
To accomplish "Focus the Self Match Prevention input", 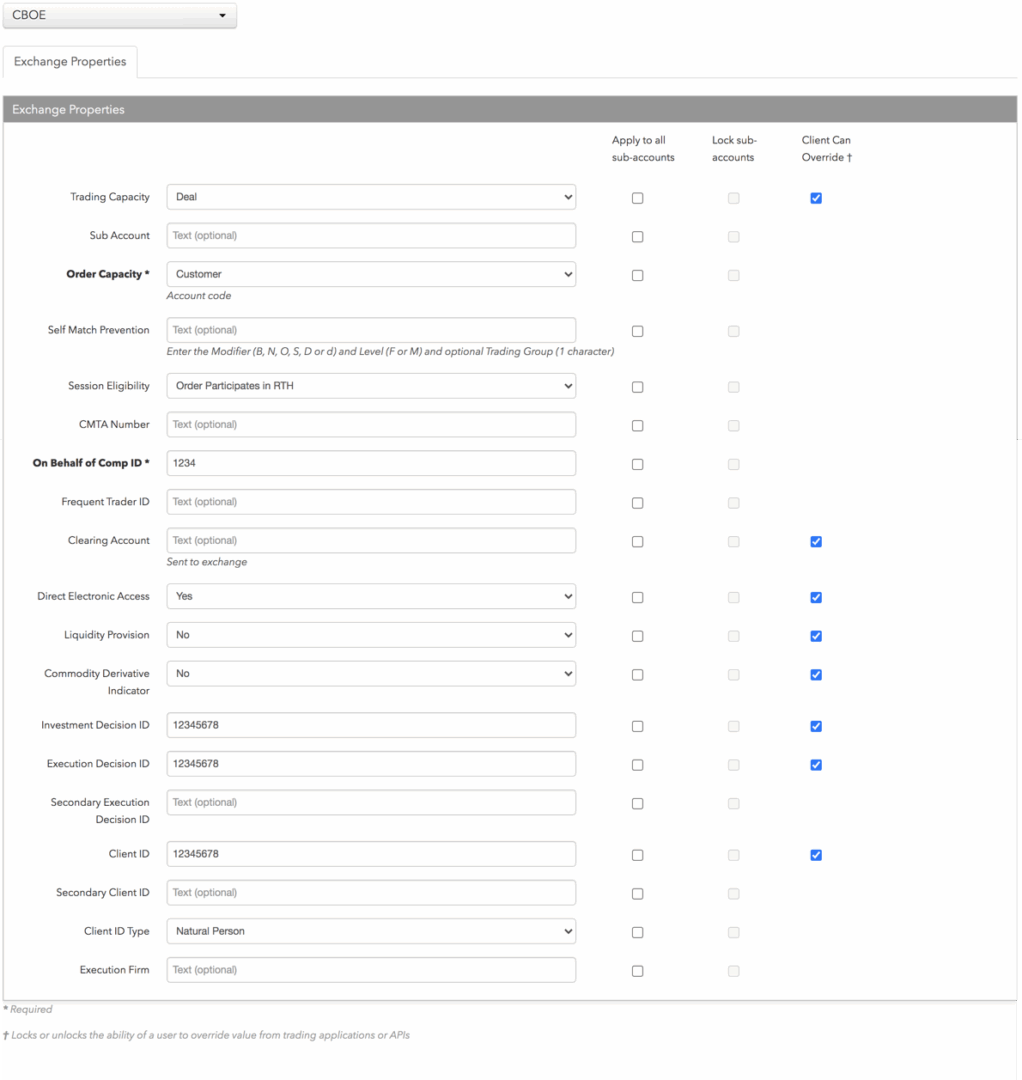I will click(x=371, y=330).
